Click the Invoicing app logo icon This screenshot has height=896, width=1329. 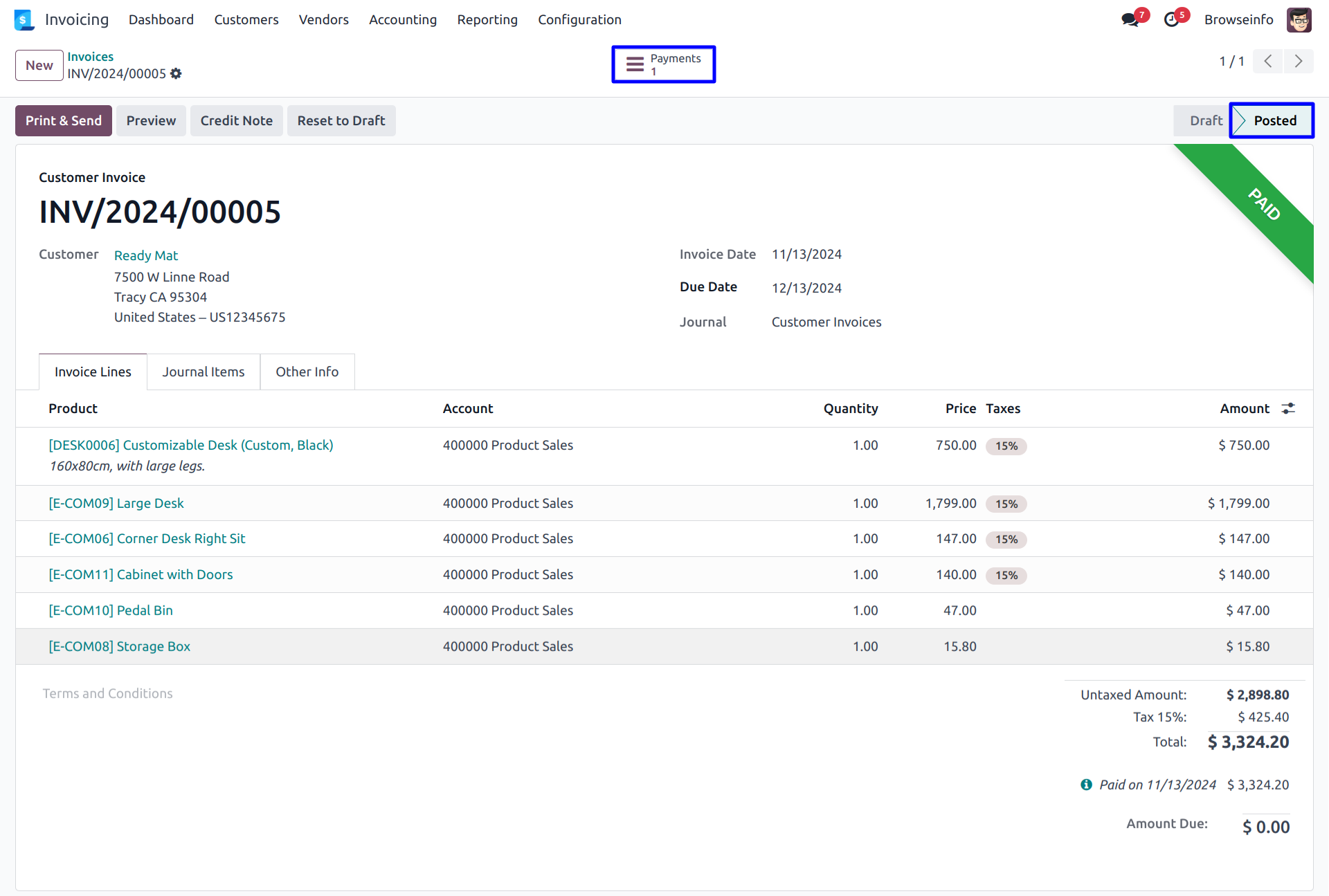(24, 19)
